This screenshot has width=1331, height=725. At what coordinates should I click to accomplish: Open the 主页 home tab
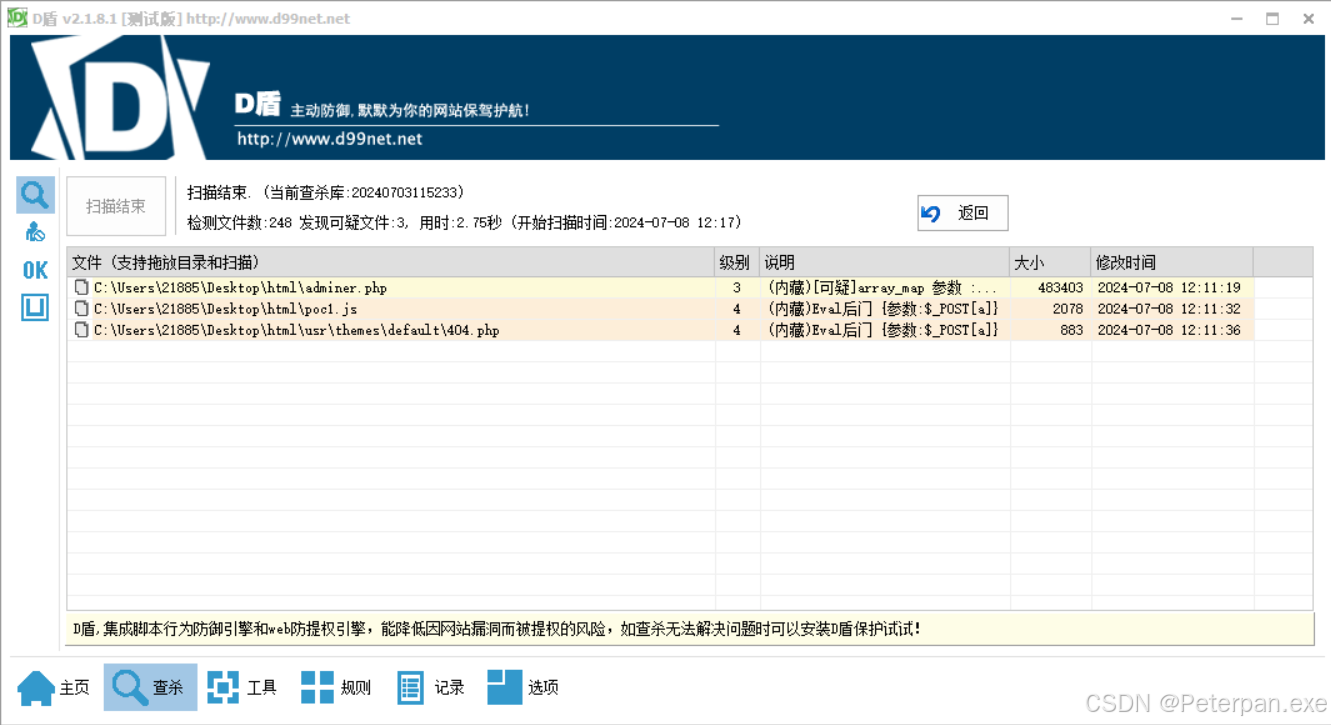click(54, 687)
